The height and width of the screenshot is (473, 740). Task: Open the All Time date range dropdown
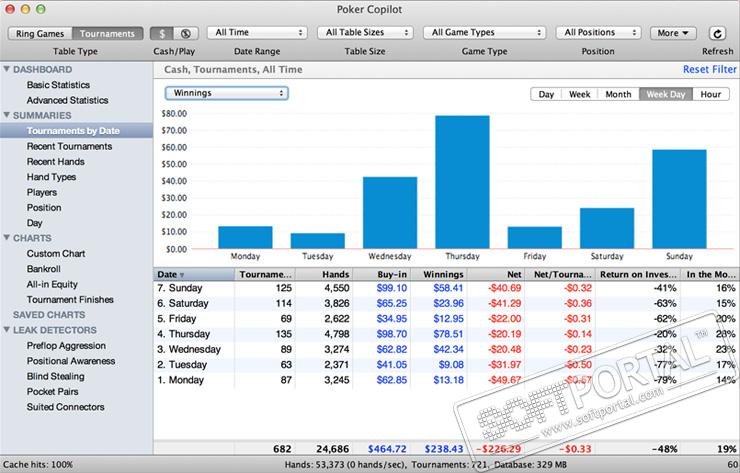[257, 33]
